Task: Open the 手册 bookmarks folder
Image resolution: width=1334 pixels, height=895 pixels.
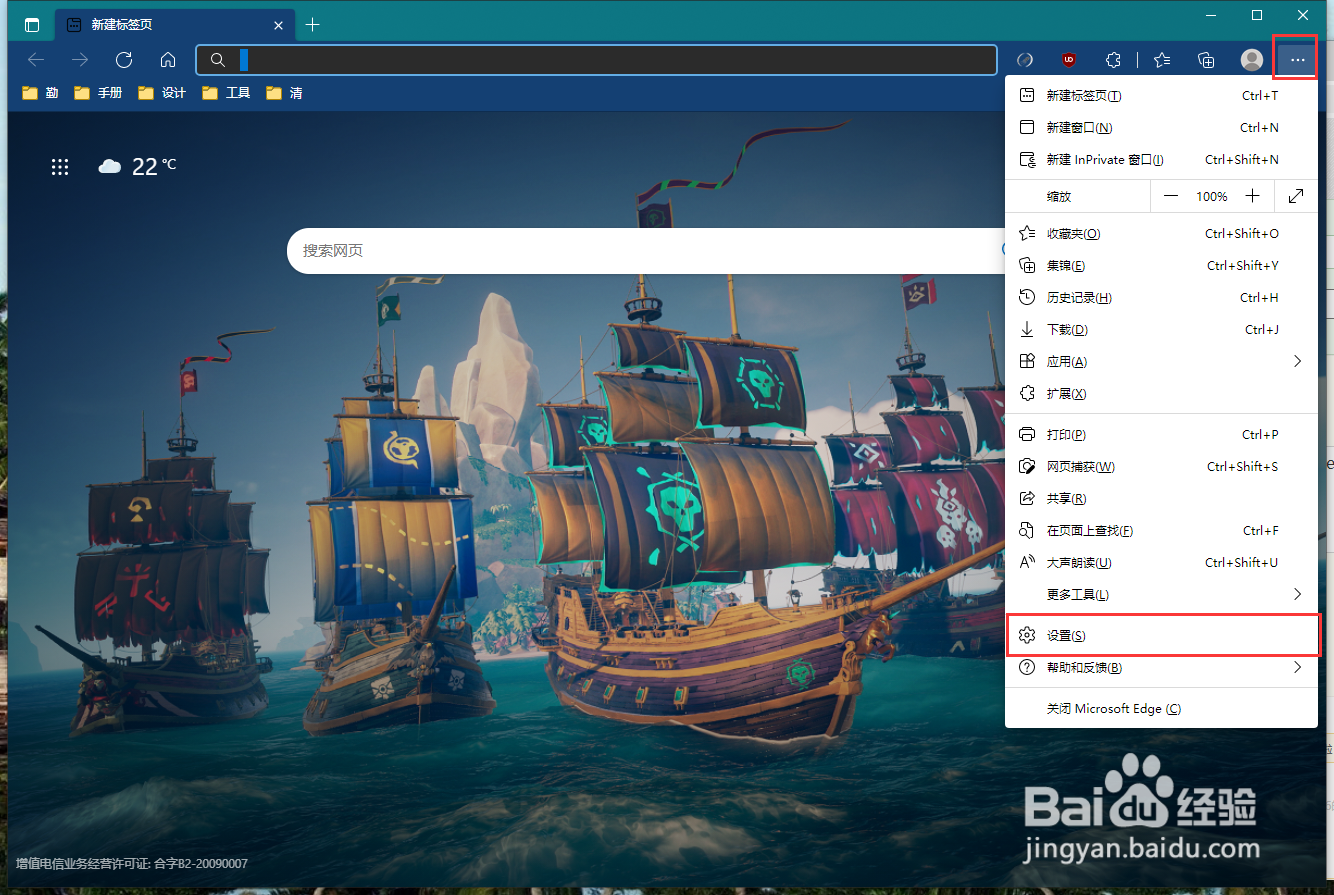Action: coord(98,93)
